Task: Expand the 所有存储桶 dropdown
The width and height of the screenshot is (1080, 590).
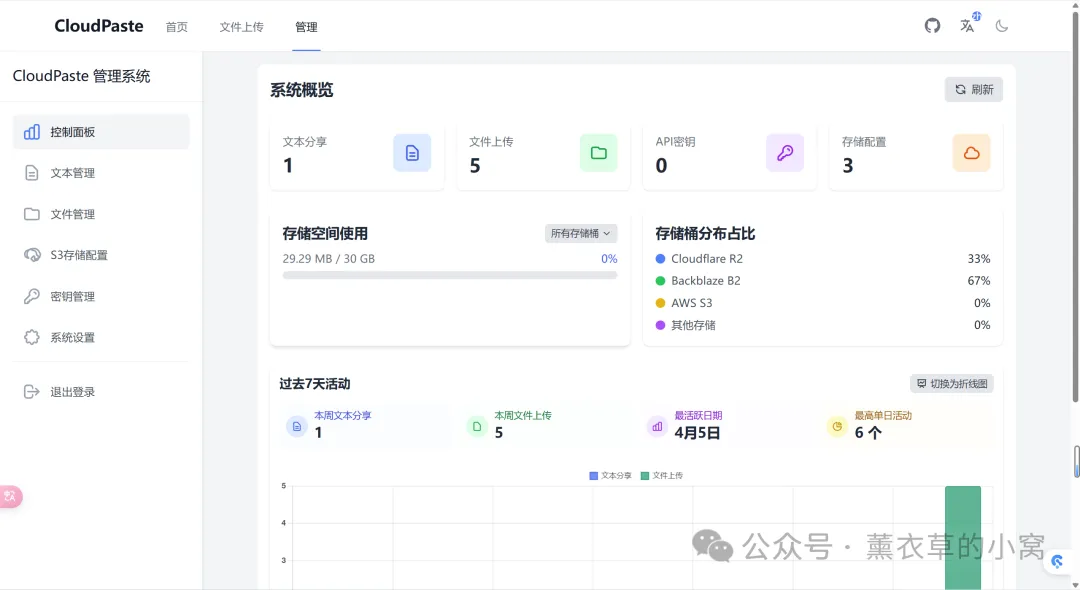Action: click(x=581, y=233)
